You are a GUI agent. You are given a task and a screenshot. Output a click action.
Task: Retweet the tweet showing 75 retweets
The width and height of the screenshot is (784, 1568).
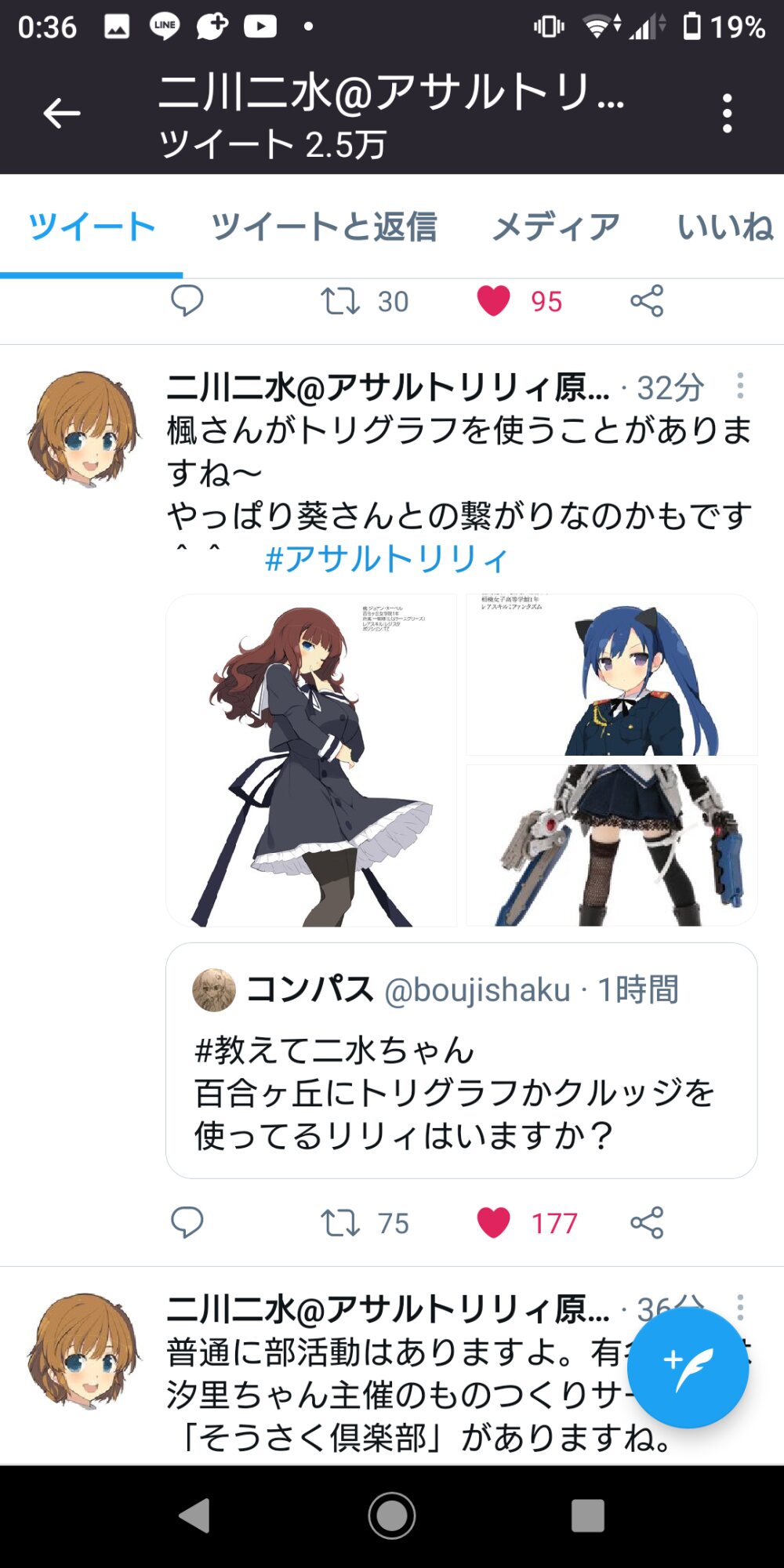click(x=340, y=1222)
